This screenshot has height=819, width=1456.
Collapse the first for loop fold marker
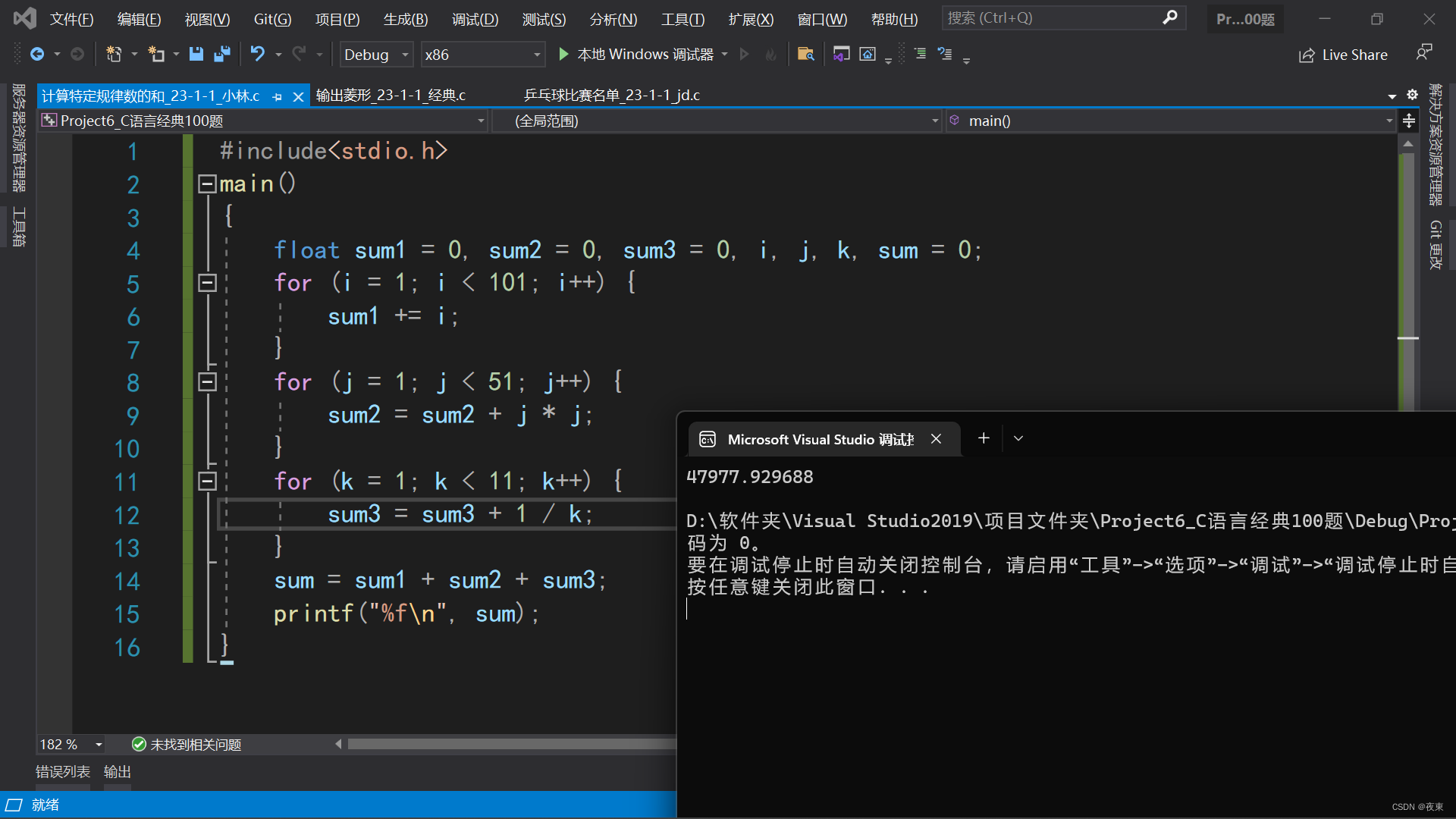[206, 283]
